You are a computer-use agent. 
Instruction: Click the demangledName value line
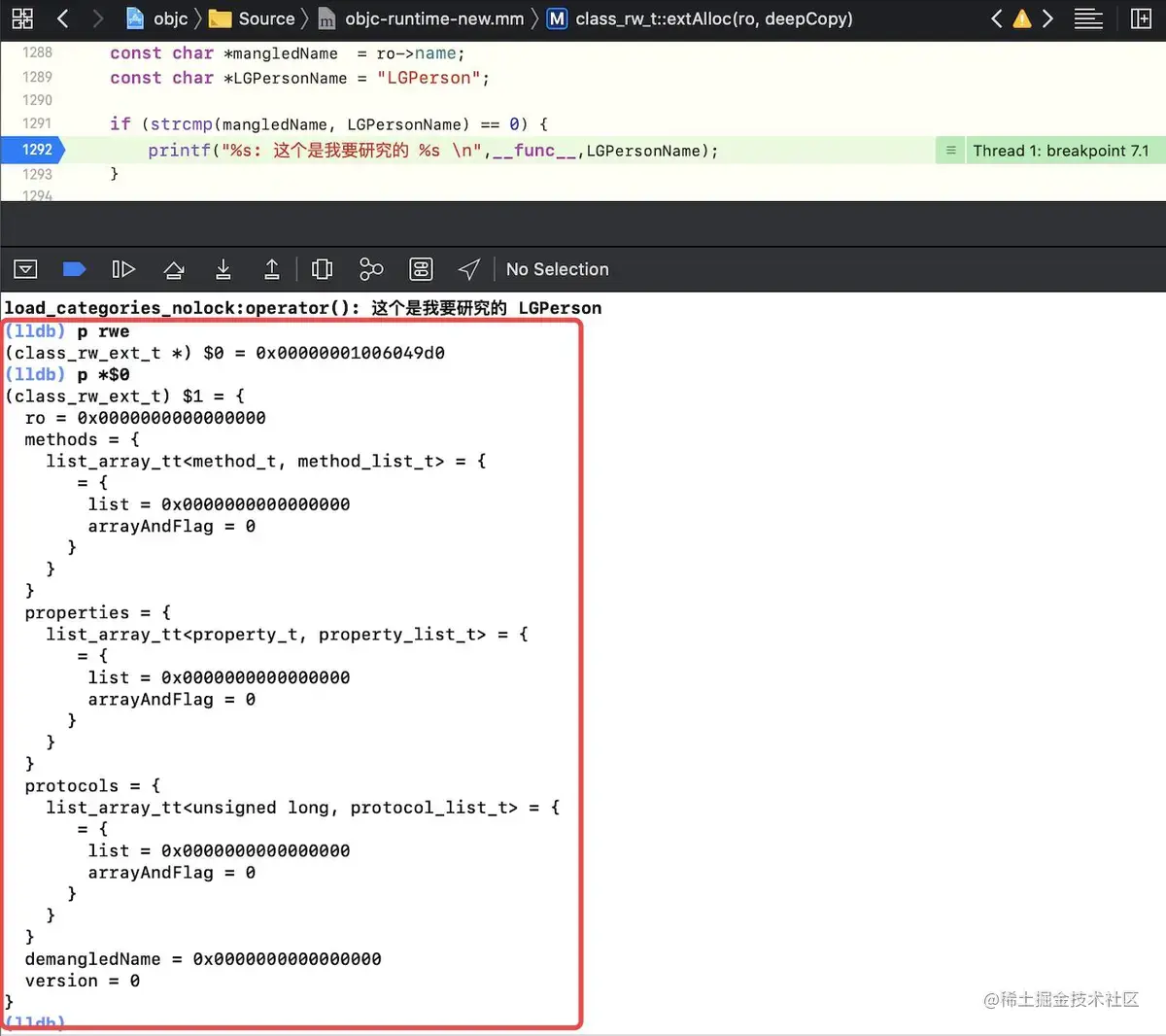pos(203,959)
